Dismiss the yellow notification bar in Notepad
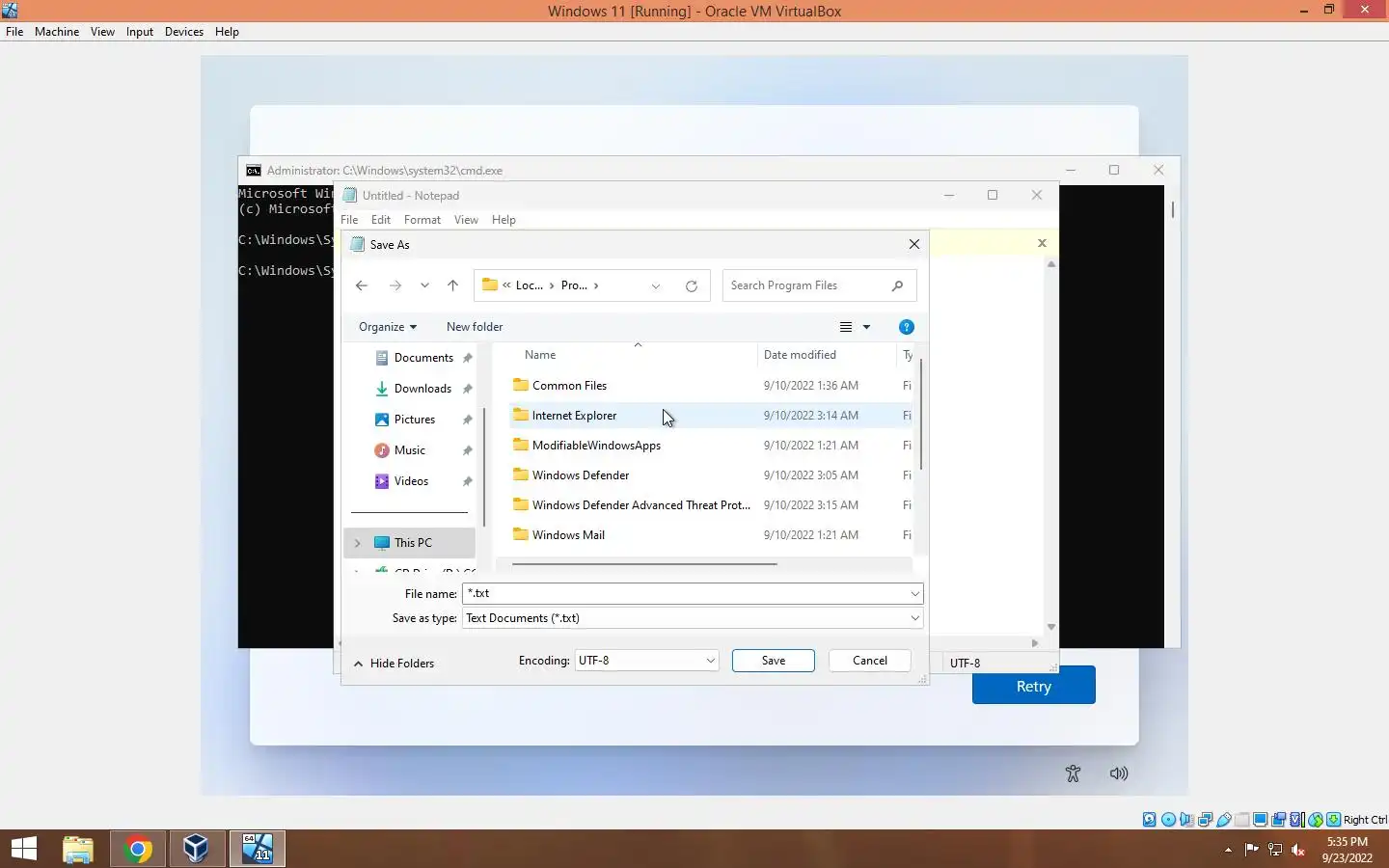Screen dimensions: 1389x868 (1042, 243)
